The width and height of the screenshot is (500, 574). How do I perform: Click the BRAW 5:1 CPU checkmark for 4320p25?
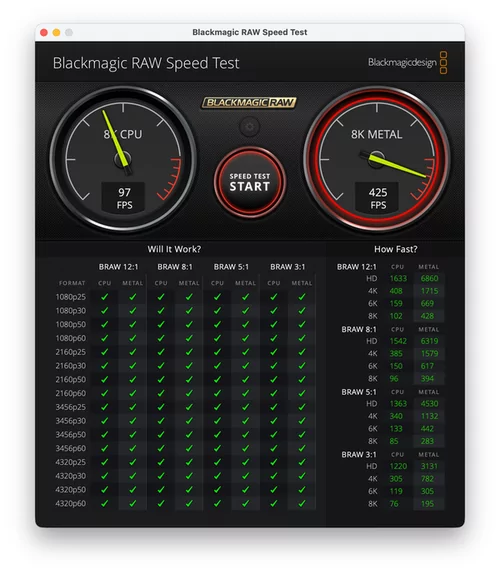point(217,462)
